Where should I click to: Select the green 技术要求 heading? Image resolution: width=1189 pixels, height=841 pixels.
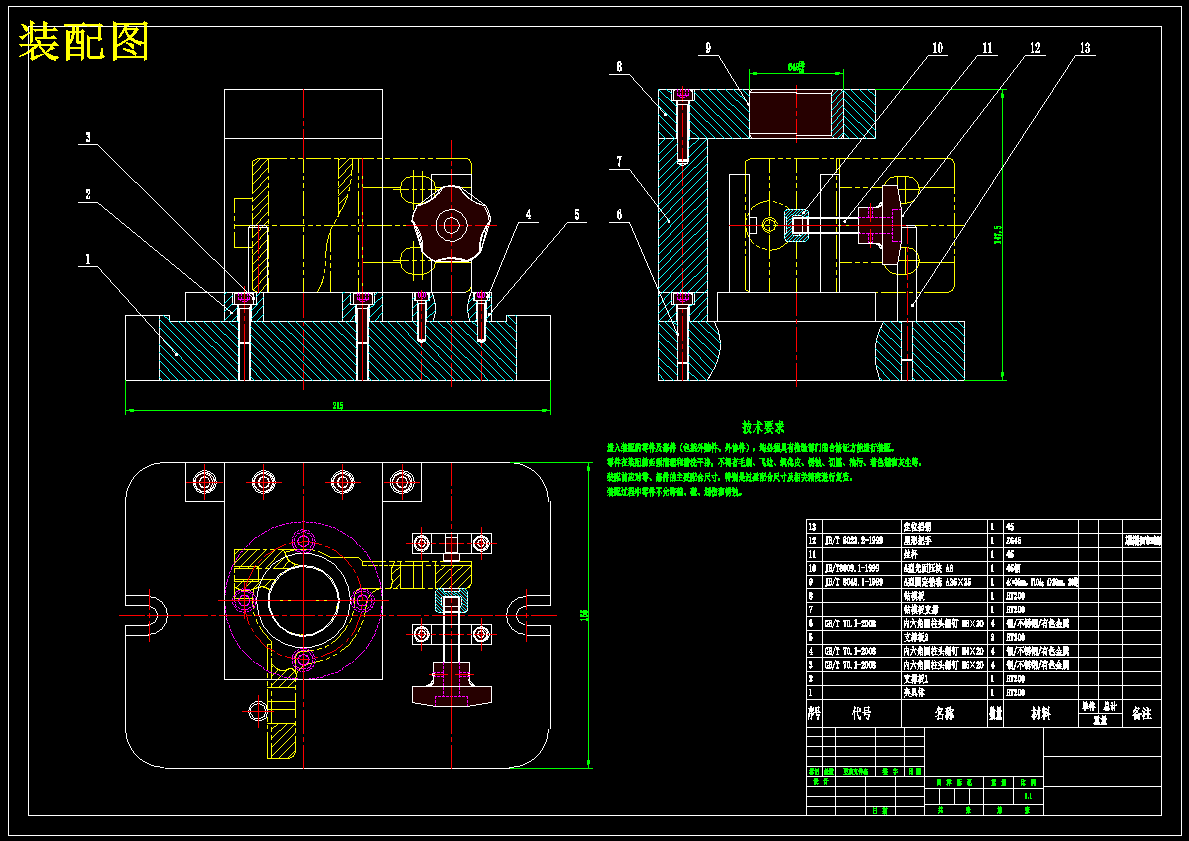point(763,428)
